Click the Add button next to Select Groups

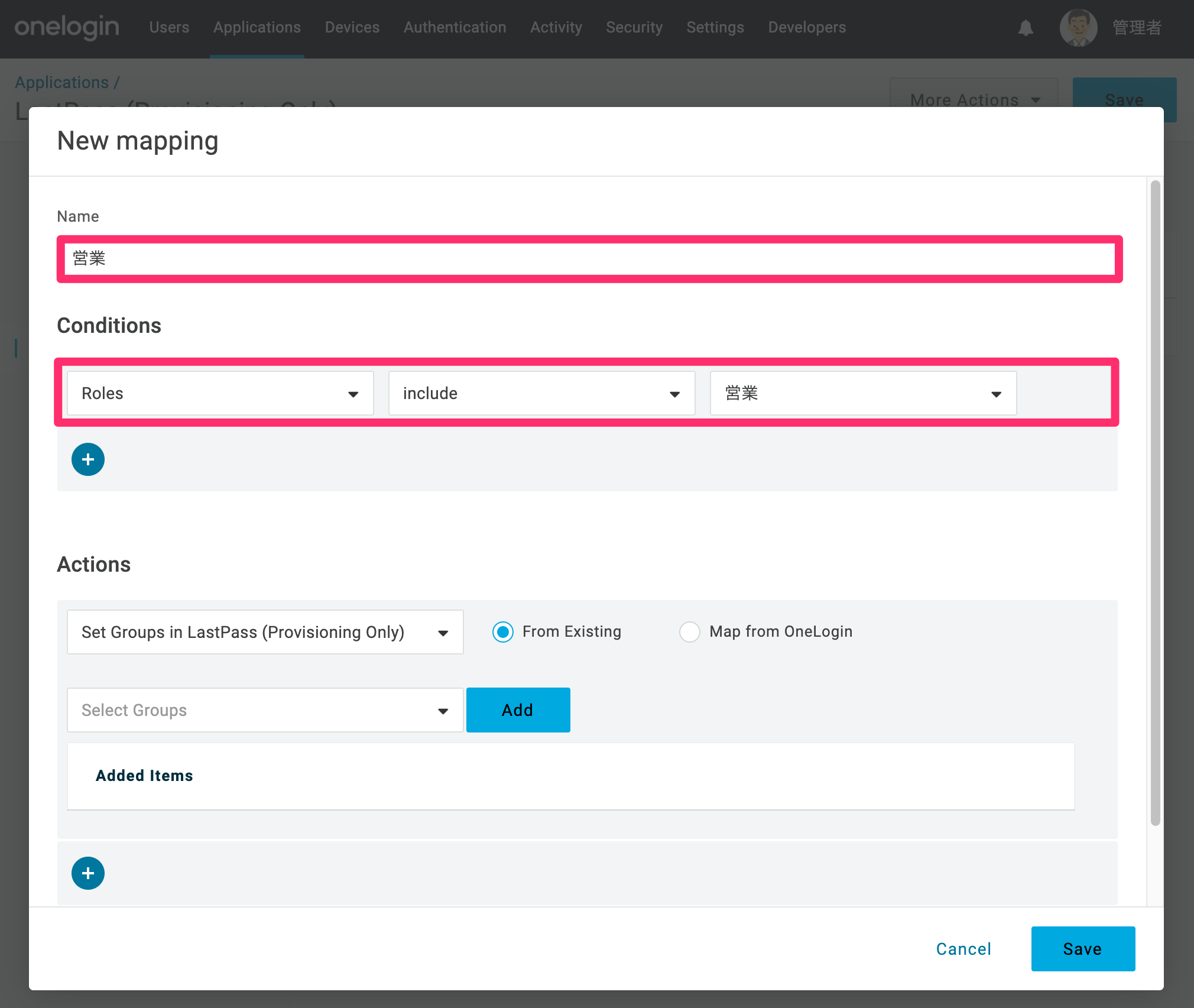(x=518, y=710)
